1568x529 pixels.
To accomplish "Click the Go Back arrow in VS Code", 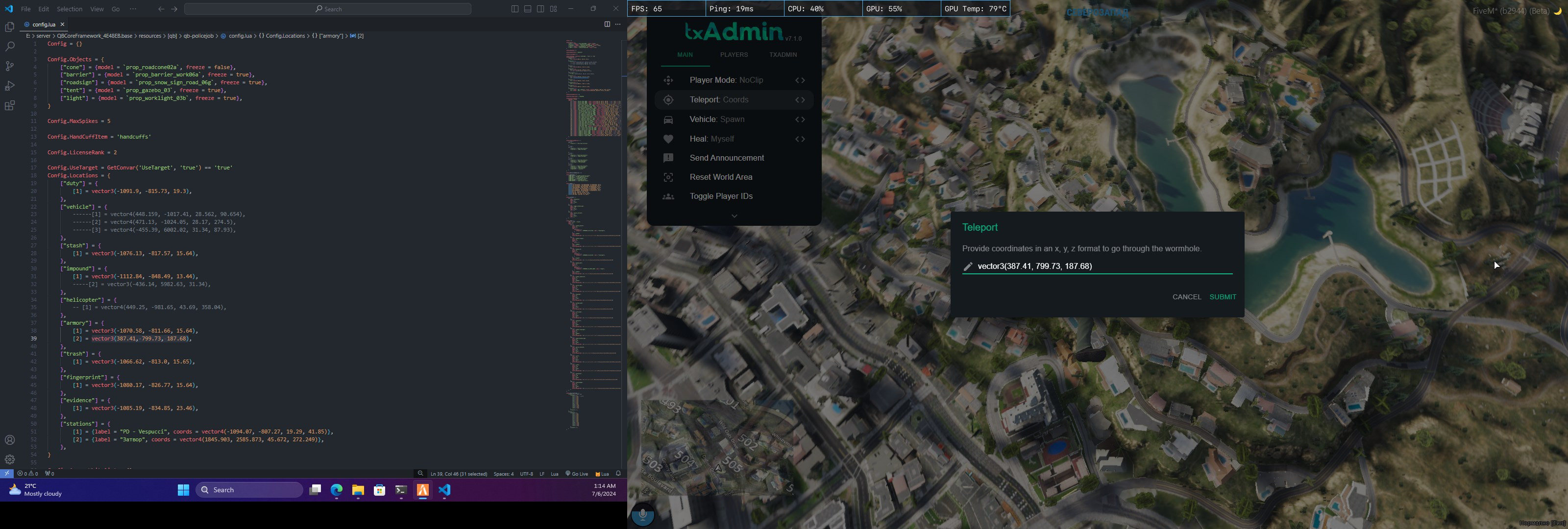I will pyautogui.click(x=161, y=9).
